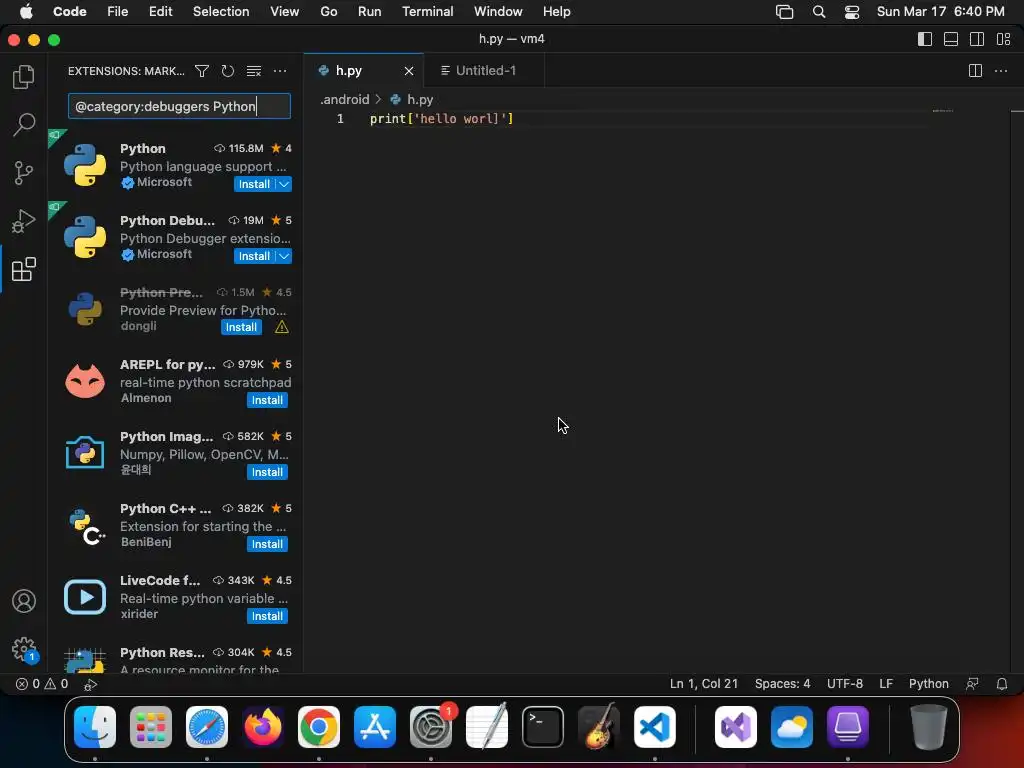Open Control Center in menu bar
Viewport: 1024px width, 768px height.
coord(852,12)
